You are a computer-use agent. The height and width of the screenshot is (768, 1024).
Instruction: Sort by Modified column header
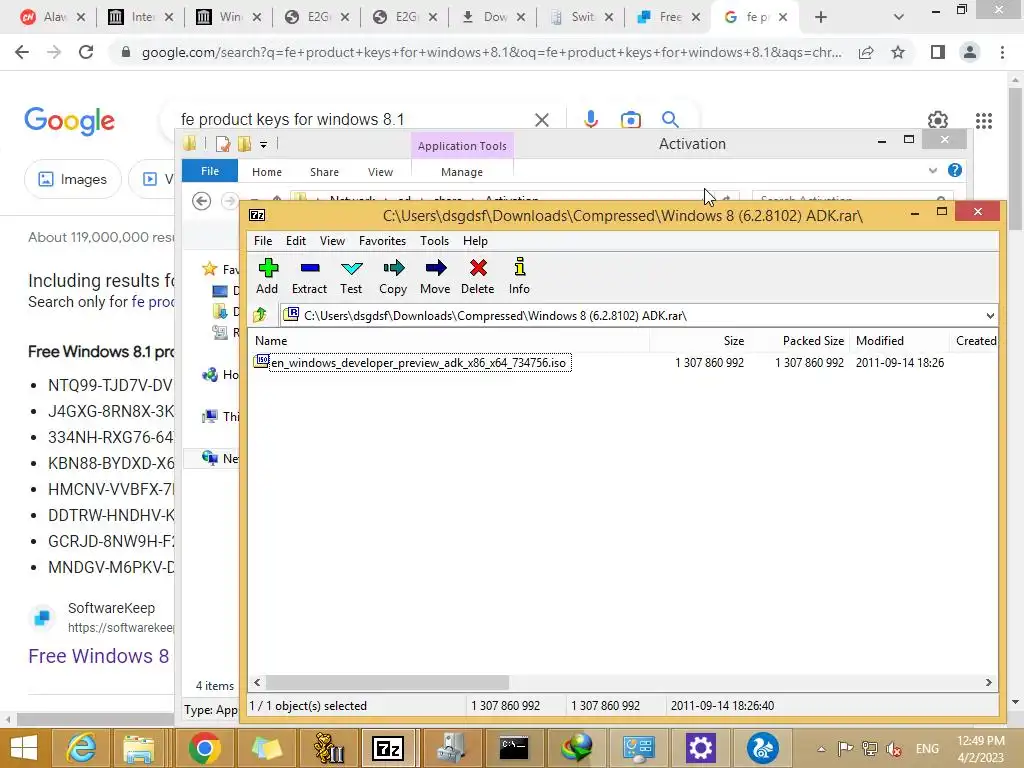point(880,341)
